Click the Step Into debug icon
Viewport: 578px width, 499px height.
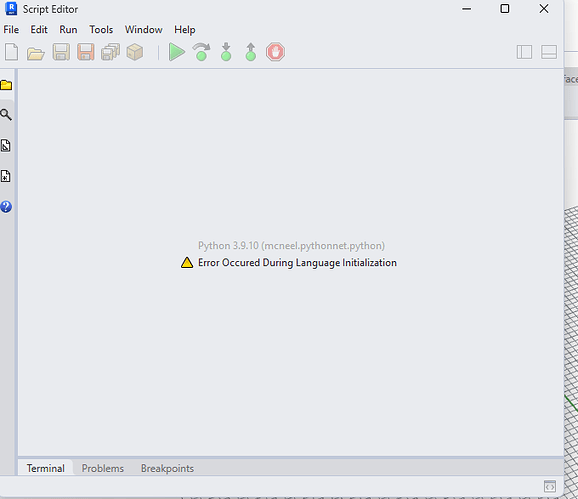pos(226,52)
